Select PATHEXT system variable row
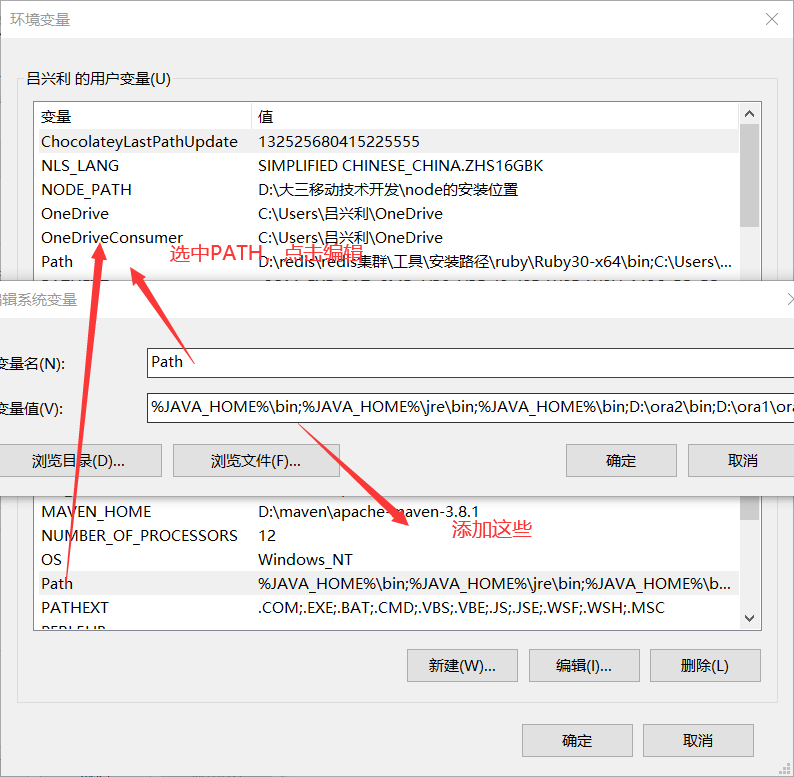The image size is (794, 777). pyautogui.click(x=388, y=607)
